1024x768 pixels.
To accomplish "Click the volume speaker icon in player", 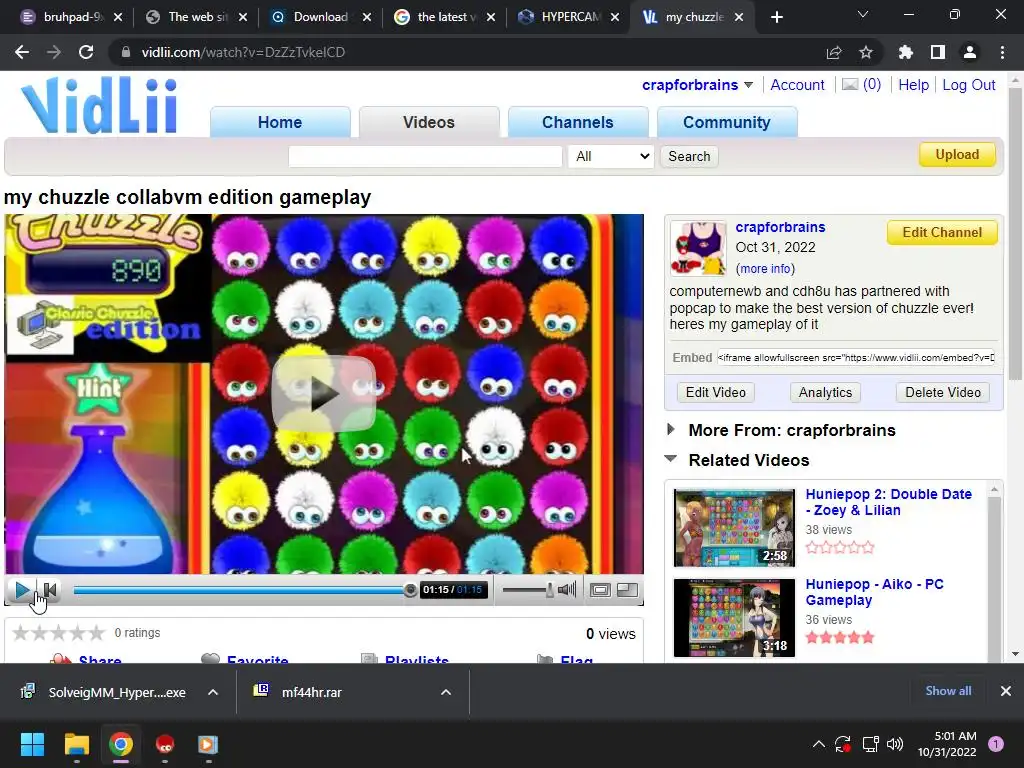I will 568,590.
